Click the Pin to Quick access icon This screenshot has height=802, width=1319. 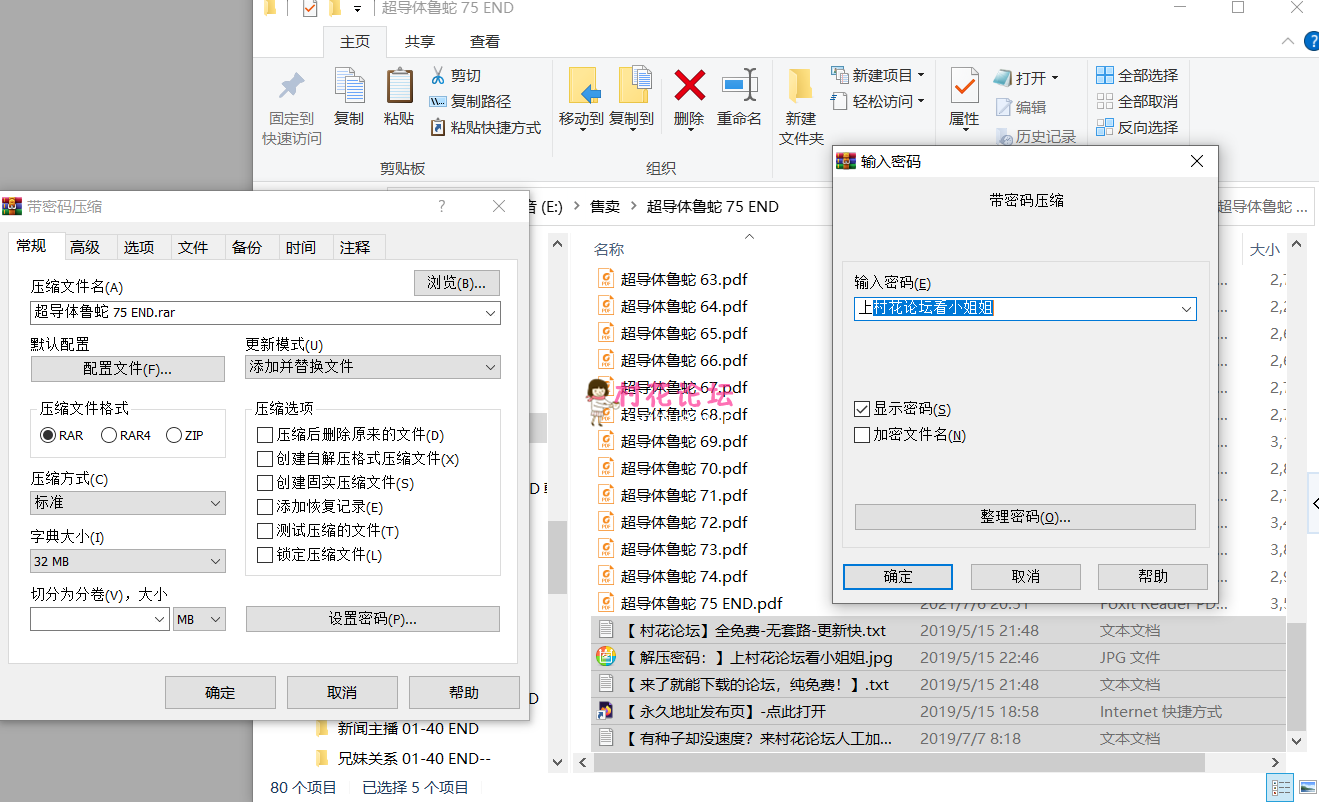point(292,86)
